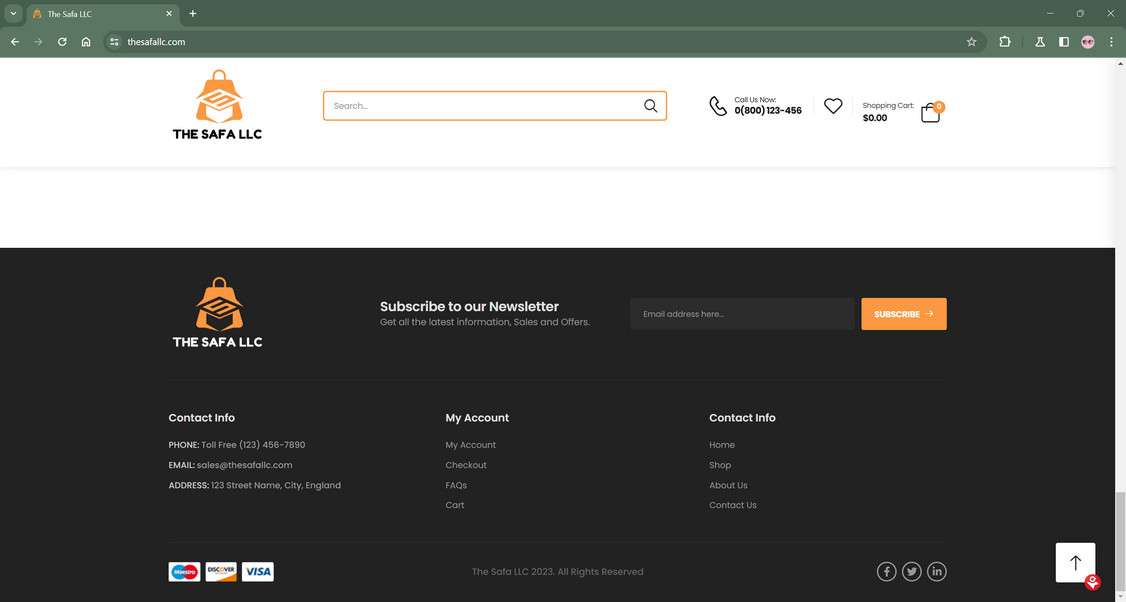Open the browser home page
The image size is (1126, 602).
pos(86,42)
